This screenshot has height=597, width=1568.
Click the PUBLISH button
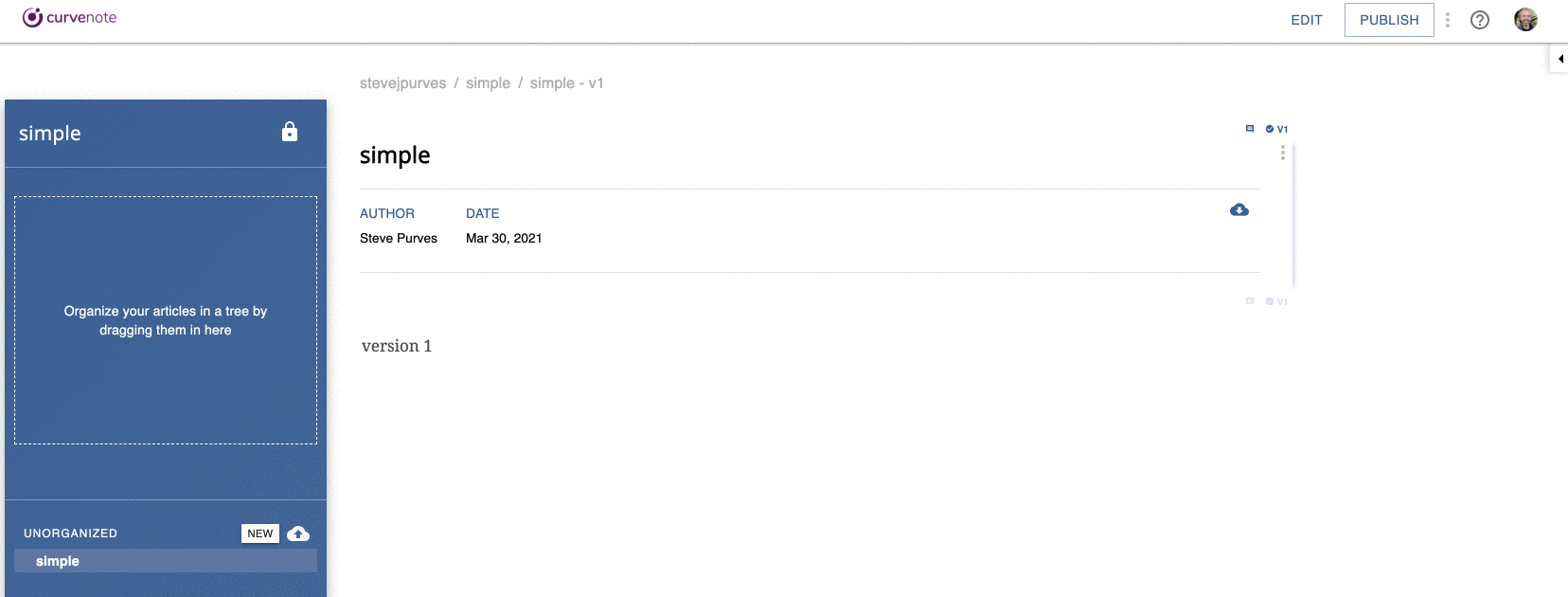tap(1389, 20)
